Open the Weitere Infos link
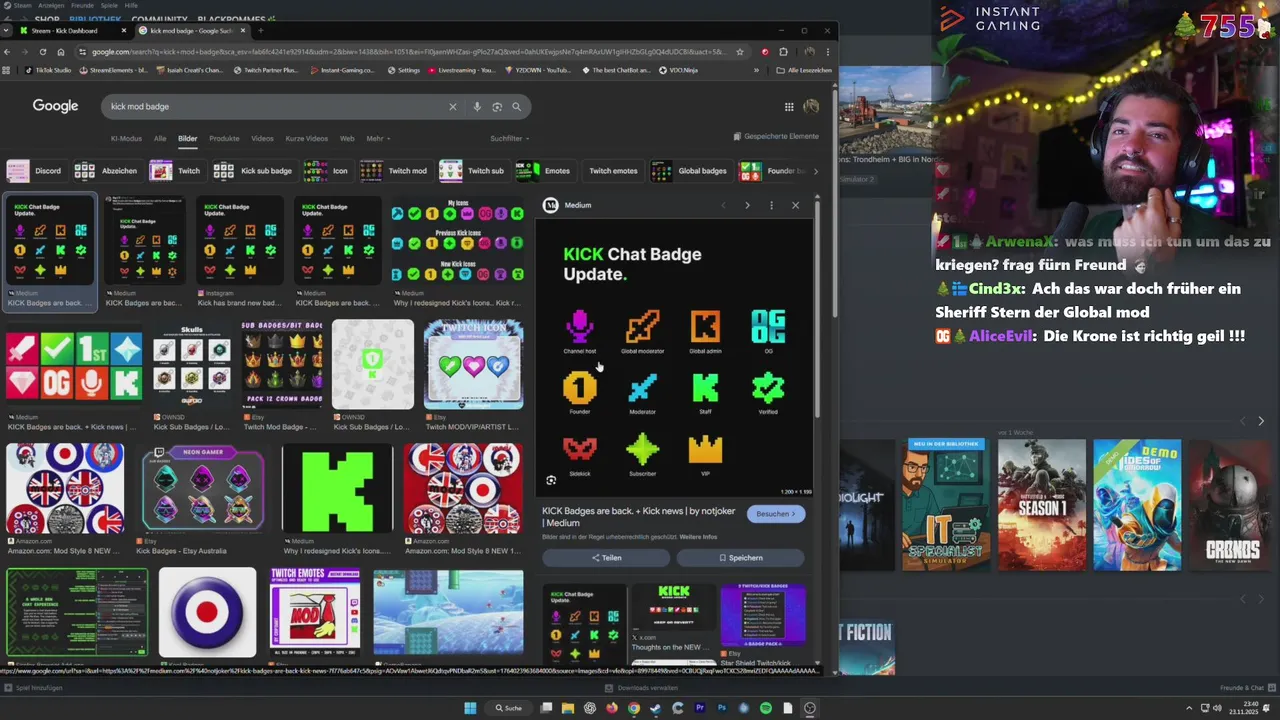The image size is (1280, 720). pos(698,537)
